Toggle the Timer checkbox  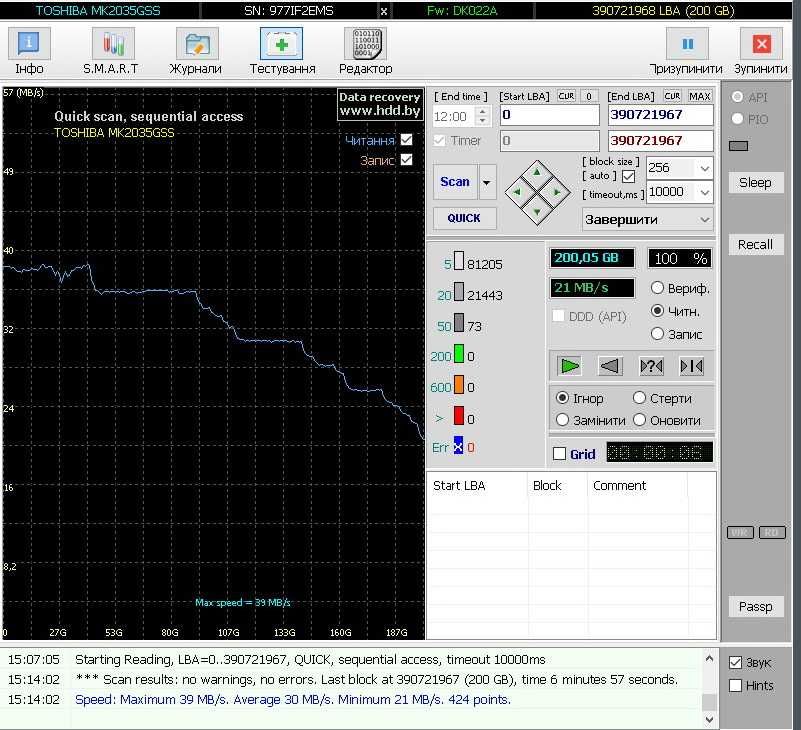tap(439, 140)
